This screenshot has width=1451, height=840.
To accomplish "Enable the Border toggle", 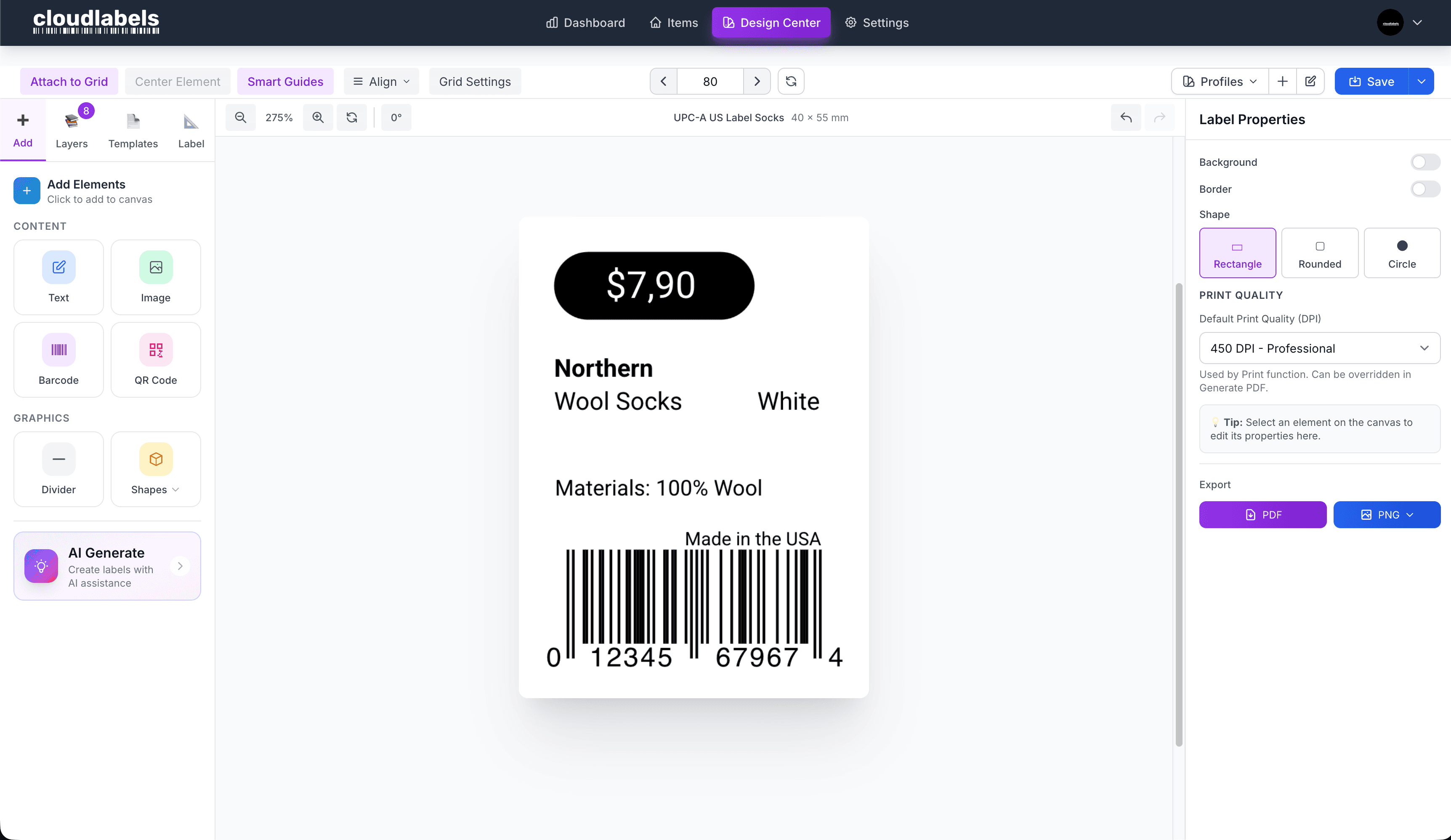I will tap(1425, 189).
